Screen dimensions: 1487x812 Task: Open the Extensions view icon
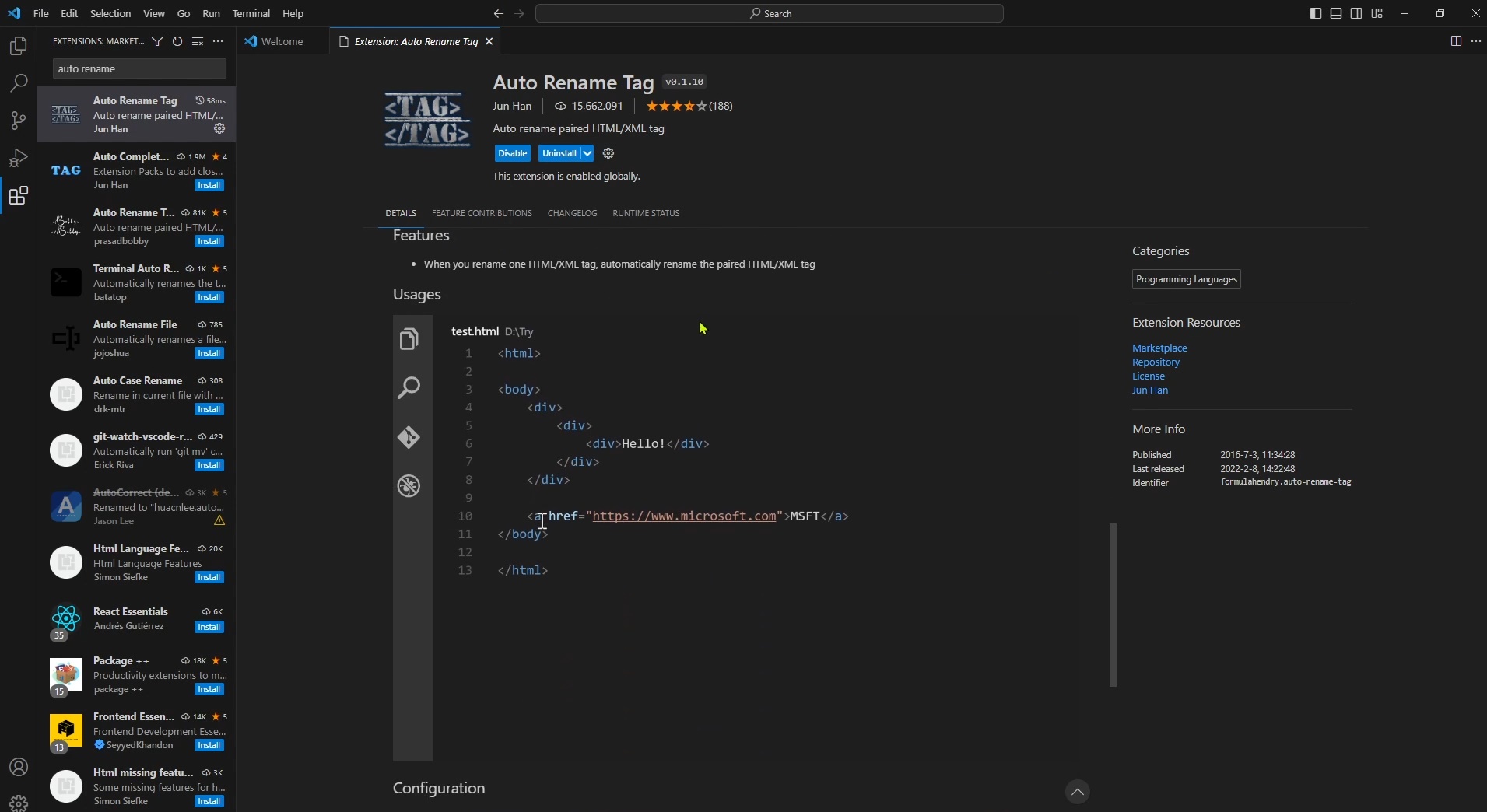(x=18, y=195)
